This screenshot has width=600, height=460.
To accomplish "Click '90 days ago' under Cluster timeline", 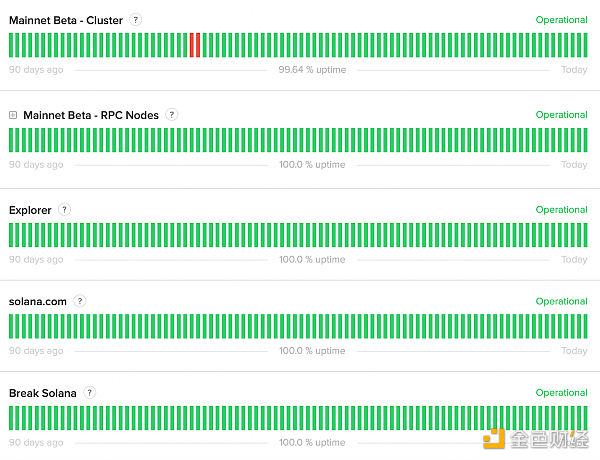I will (36, 70).
